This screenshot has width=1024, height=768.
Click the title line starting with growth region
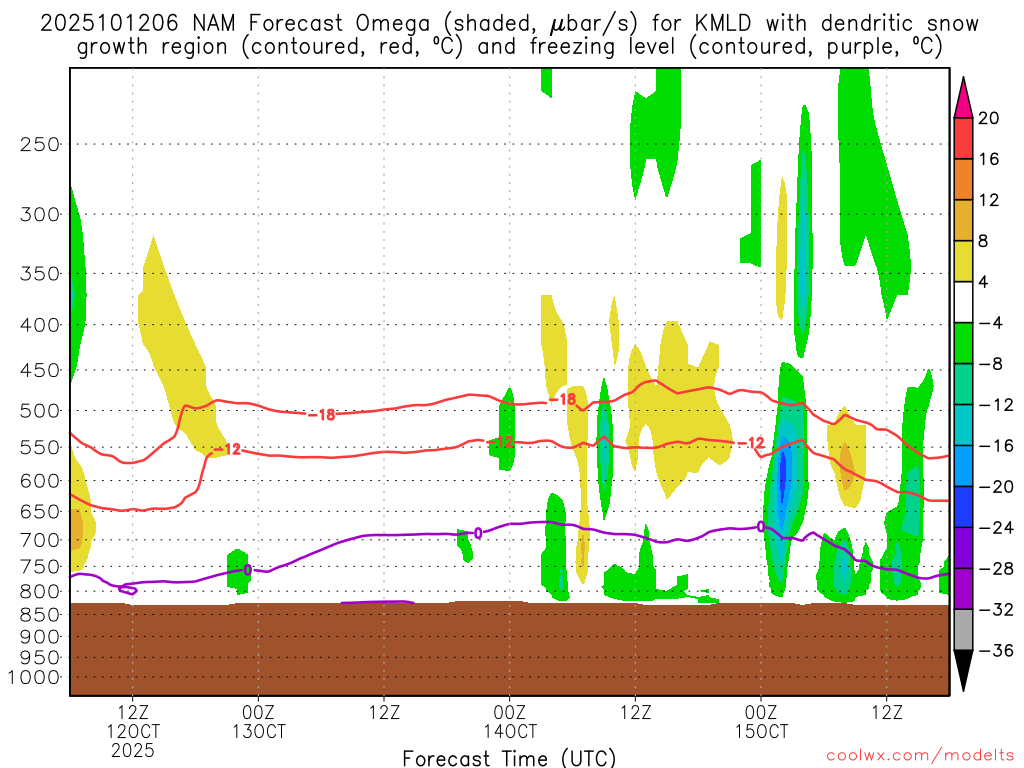click(x=509, y=47)
